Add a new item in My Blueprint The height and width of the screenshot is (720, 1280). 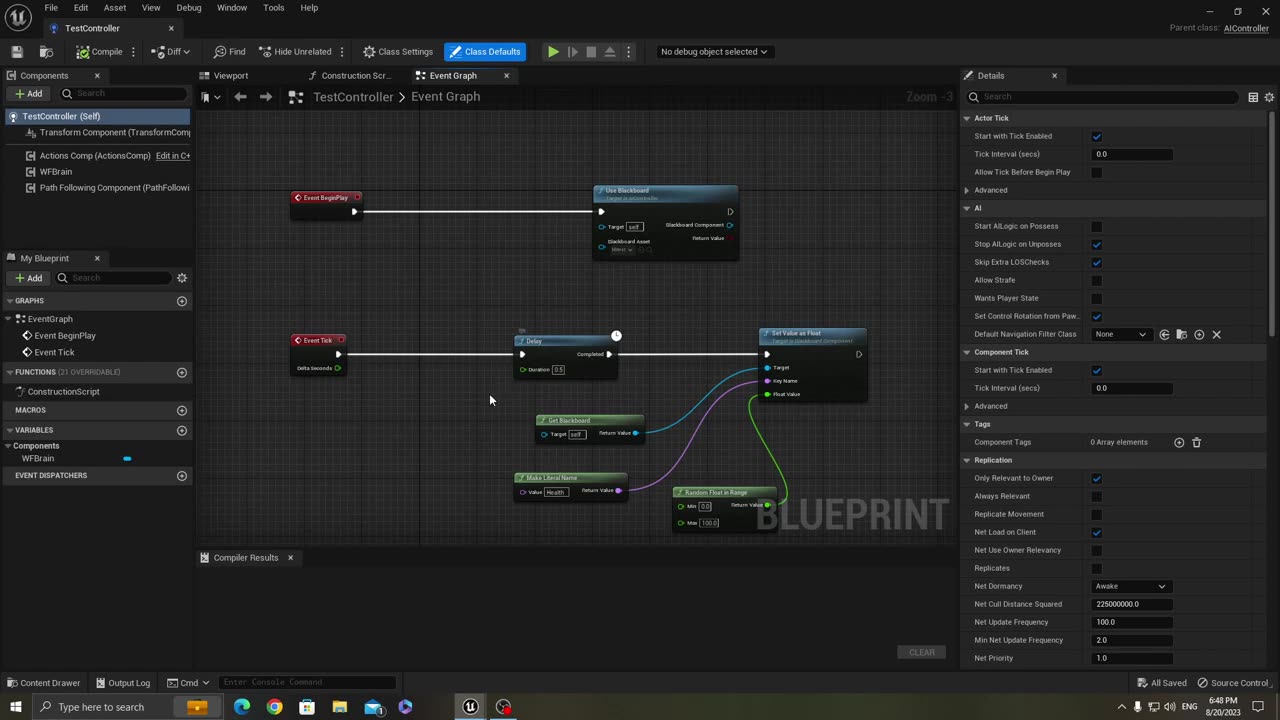coord(28,278)
